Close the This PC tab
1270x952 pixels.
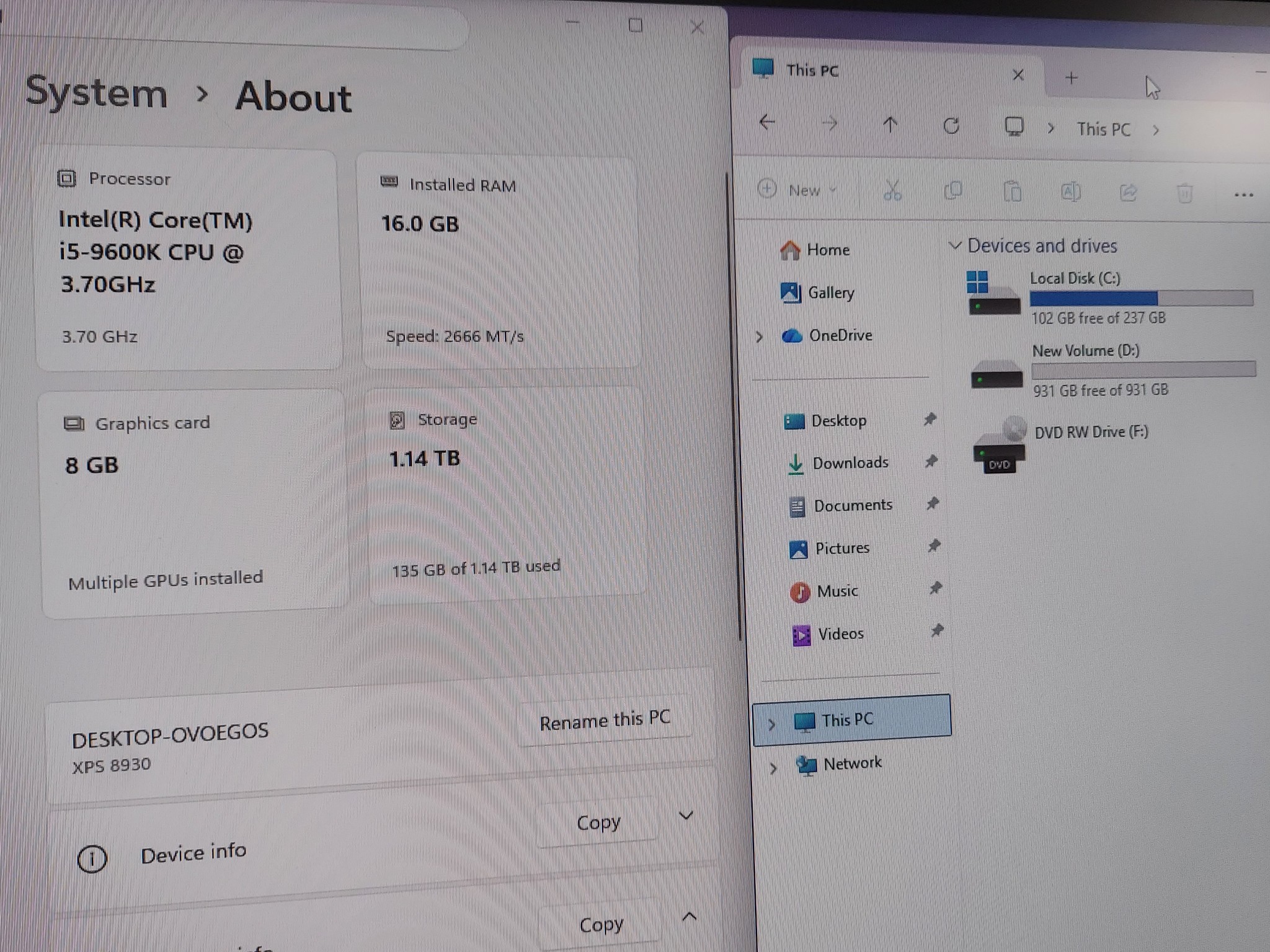tap(1018, 75)
